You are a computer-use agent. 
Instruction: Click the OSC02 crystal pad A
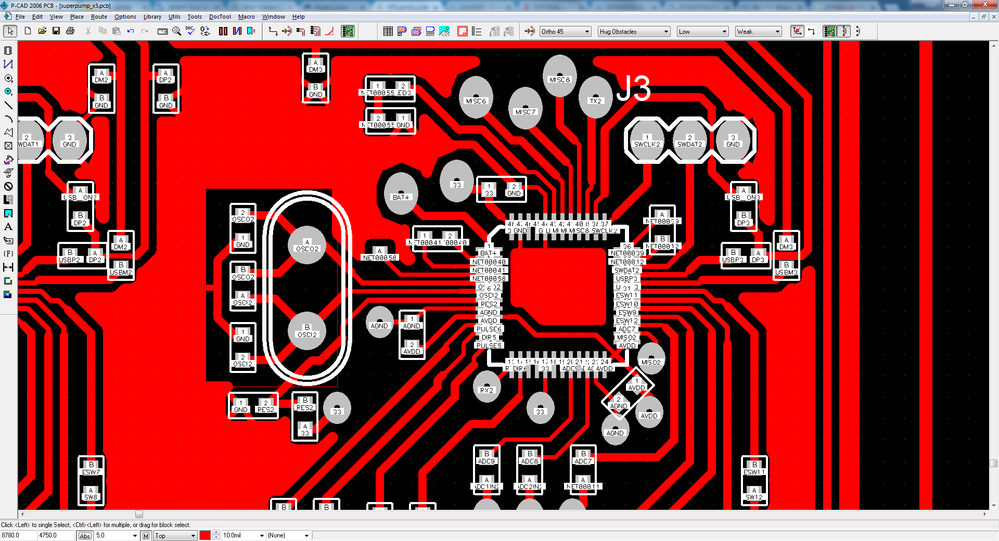pyautogui.click(x=307, y=245)
